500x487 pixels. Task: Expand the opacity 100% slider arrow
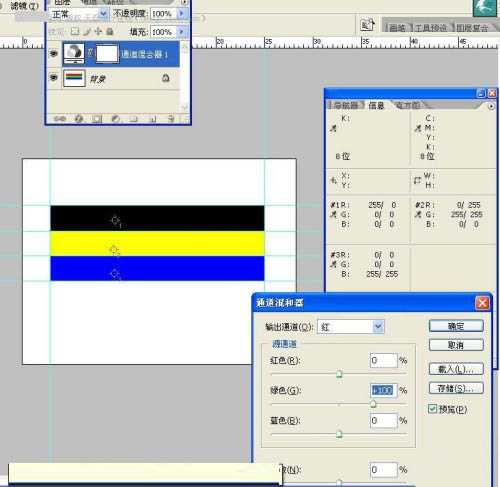(x=182, y=13)
